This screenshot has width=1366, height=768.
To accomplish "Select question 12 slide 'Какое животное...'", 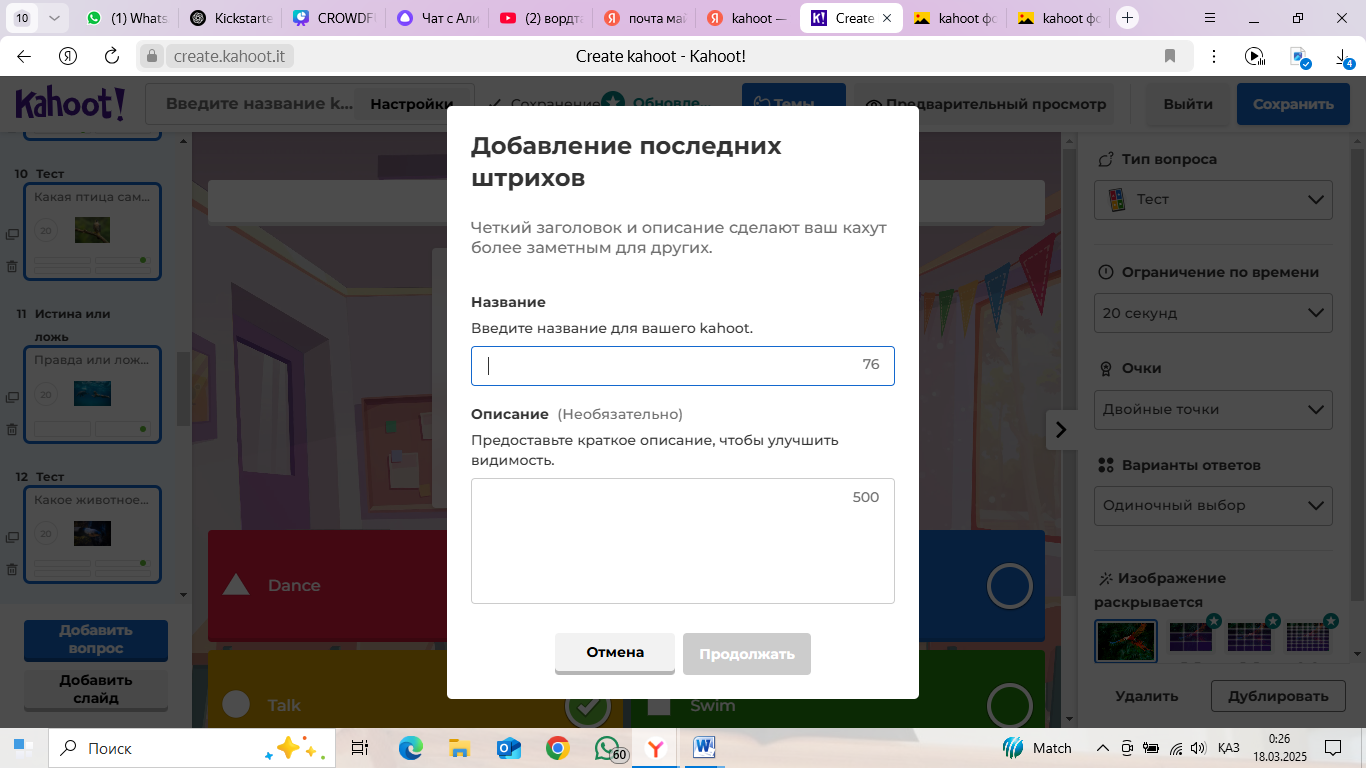I will tap(92, 533).
